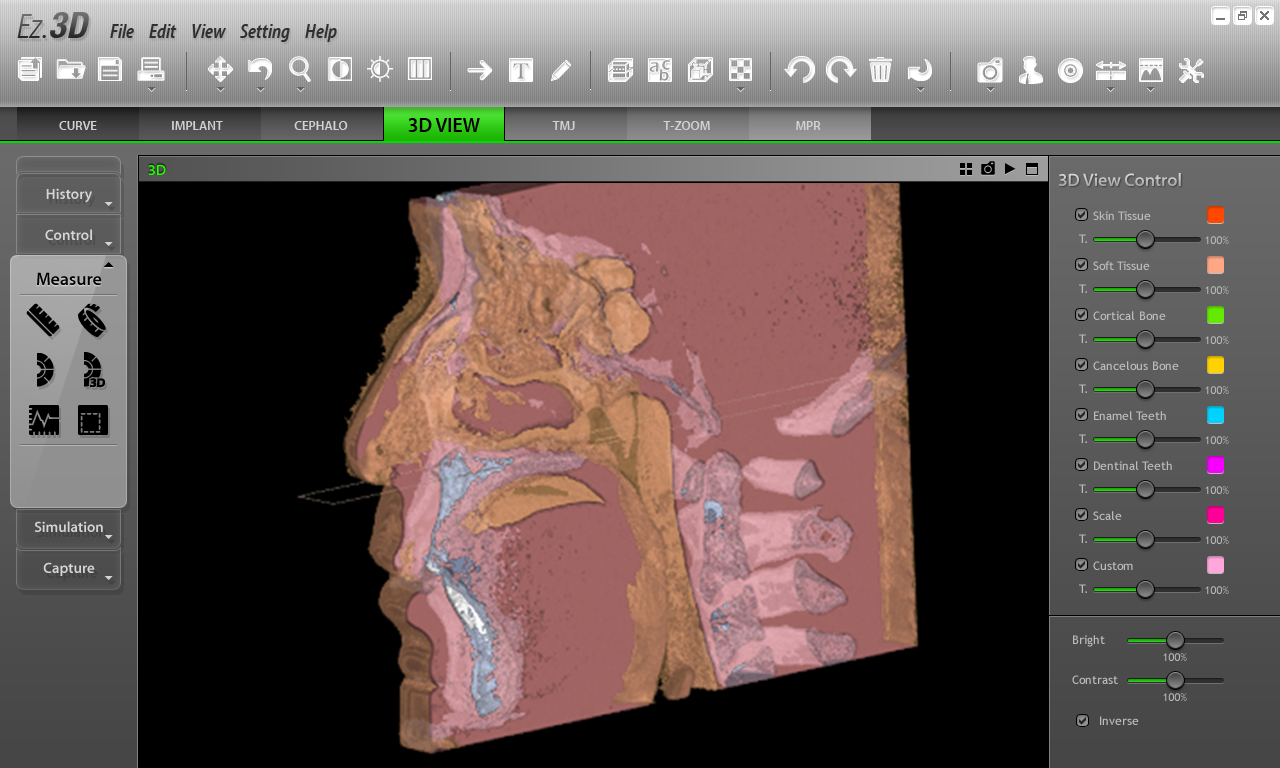Viewport: 1280px width, 768px height.
Task: Click the half-filled circle invert icon
Action: (x=340, y=69)
